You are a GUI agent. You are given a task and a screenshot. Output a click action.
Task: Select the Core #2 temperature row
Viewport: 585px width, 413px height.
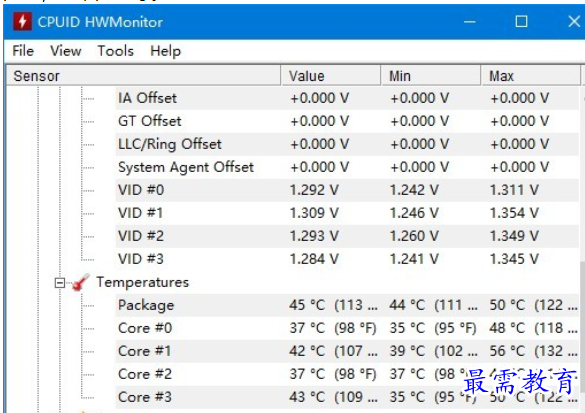tap(347, 374)
